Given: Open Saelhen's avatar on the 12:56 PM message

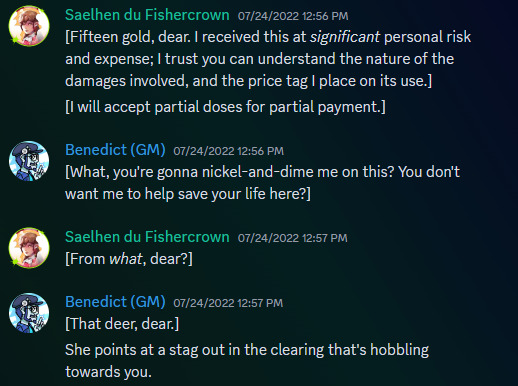Looking at the screenshot, I should pyautogui.click(x=29, y=26).
